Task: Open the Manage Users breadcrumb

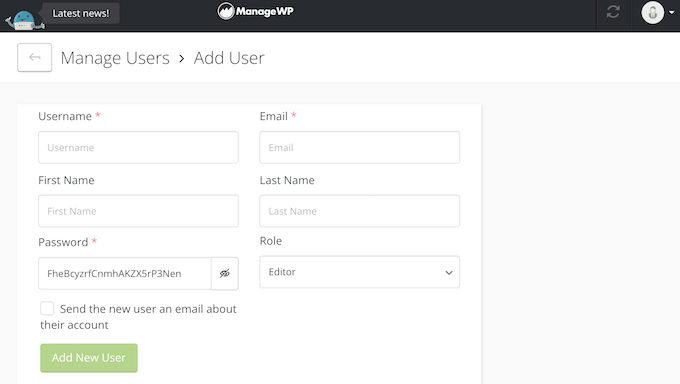Action: pyautogui.click(x=115, y=58)
